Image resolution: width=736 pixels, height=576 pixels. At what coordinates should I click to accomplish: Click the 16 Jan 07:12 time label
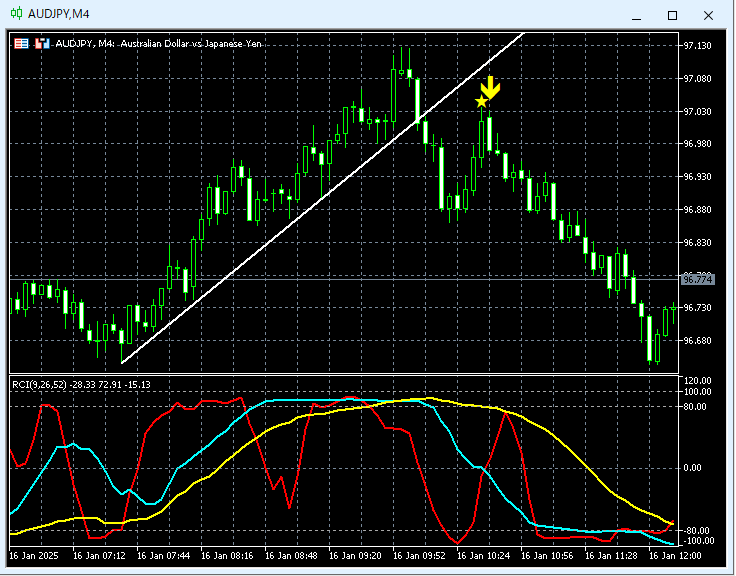99,556
